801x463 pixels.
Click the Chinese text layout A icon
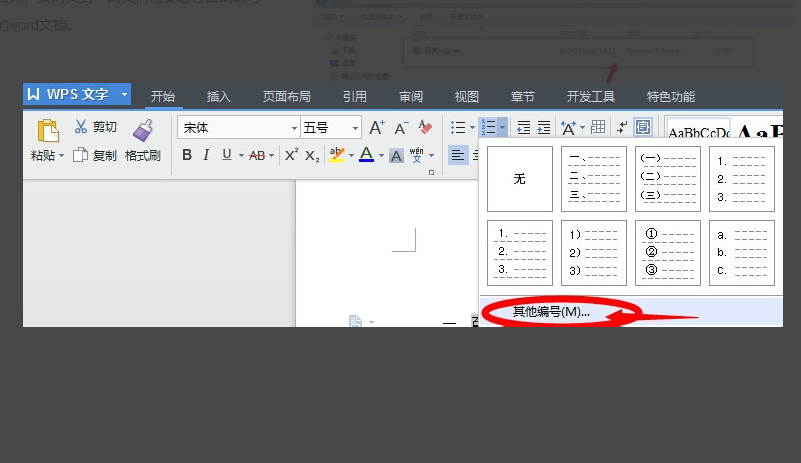click(568, 127)
